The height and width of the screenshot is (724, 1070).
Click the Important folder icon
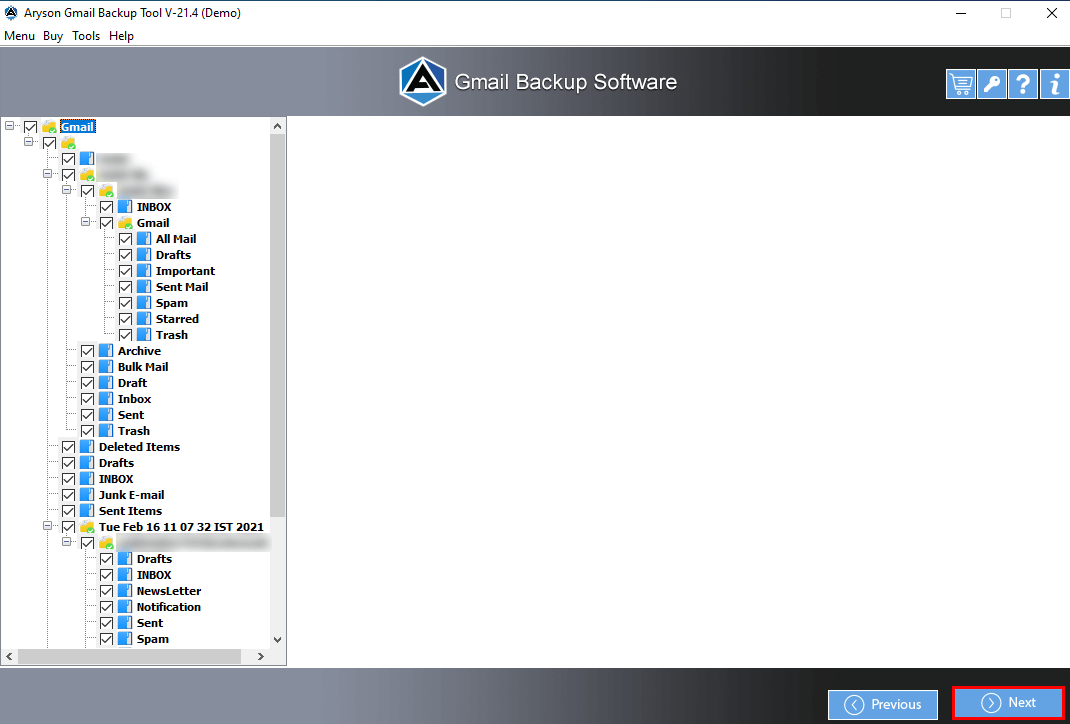pyautogui.click(x=144, y=271)
